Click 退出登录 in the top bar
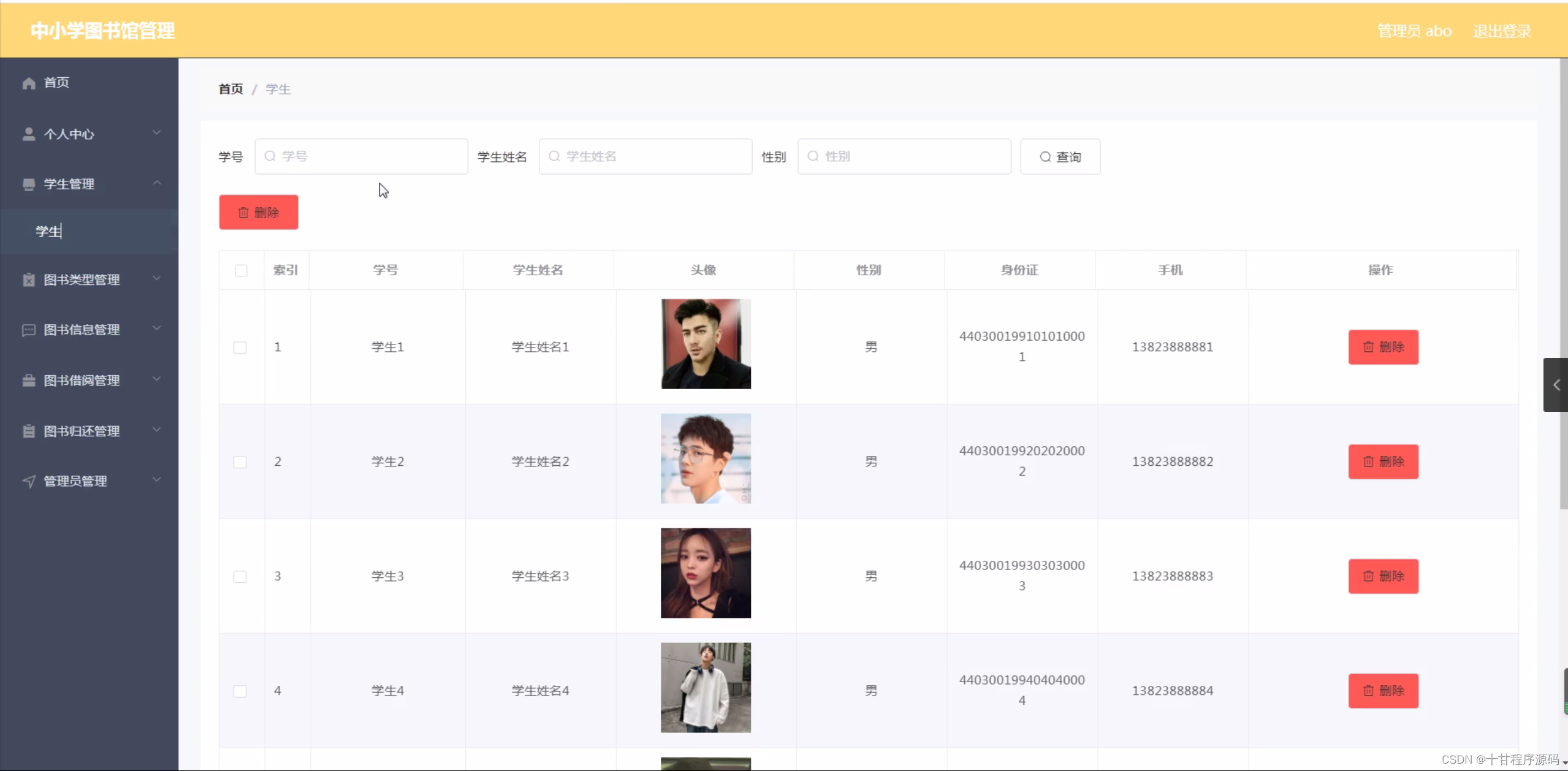 click(x=1501, y=31)
